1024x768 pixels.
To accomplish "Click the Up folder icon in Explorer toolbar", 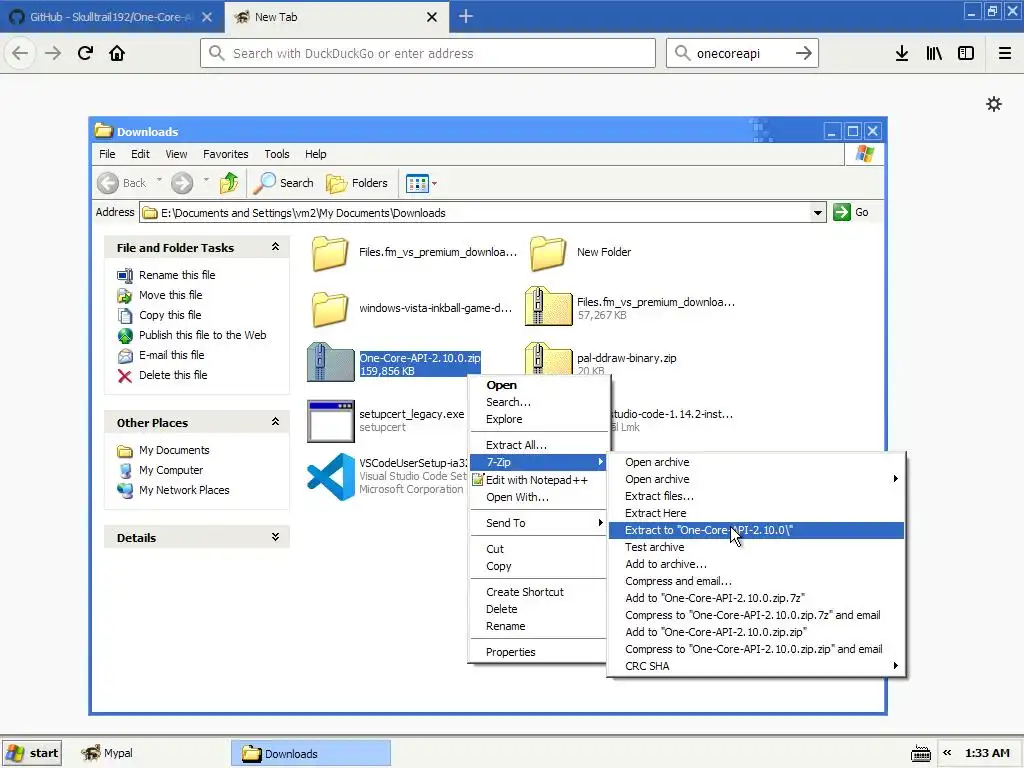I will click(x=229, y=183).
